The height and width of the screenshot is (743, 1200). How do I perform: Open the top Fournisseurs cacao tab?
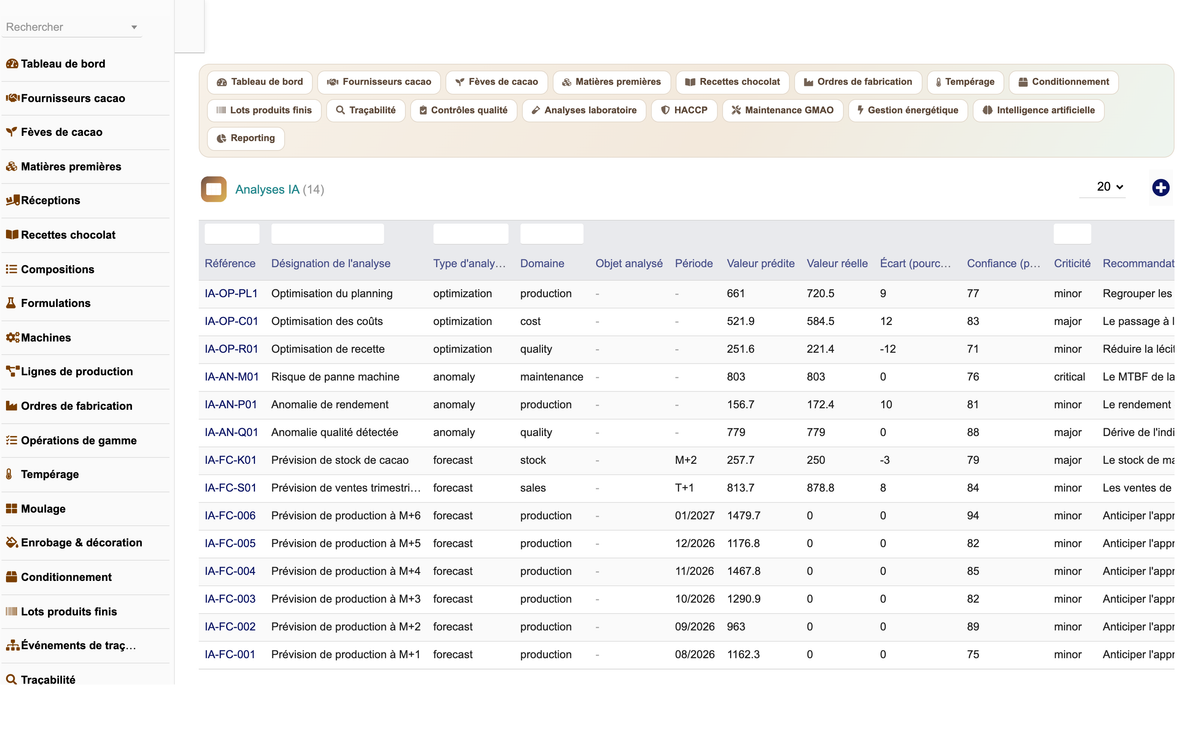(380, 82)
